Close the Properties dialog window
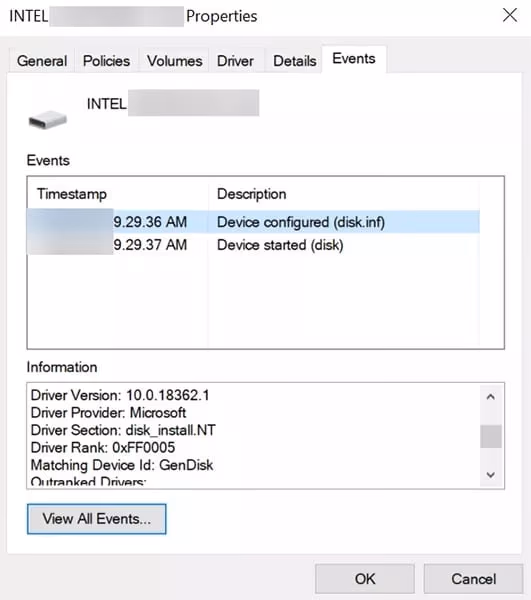The image size is (531, 600). [x=510, y=16]
